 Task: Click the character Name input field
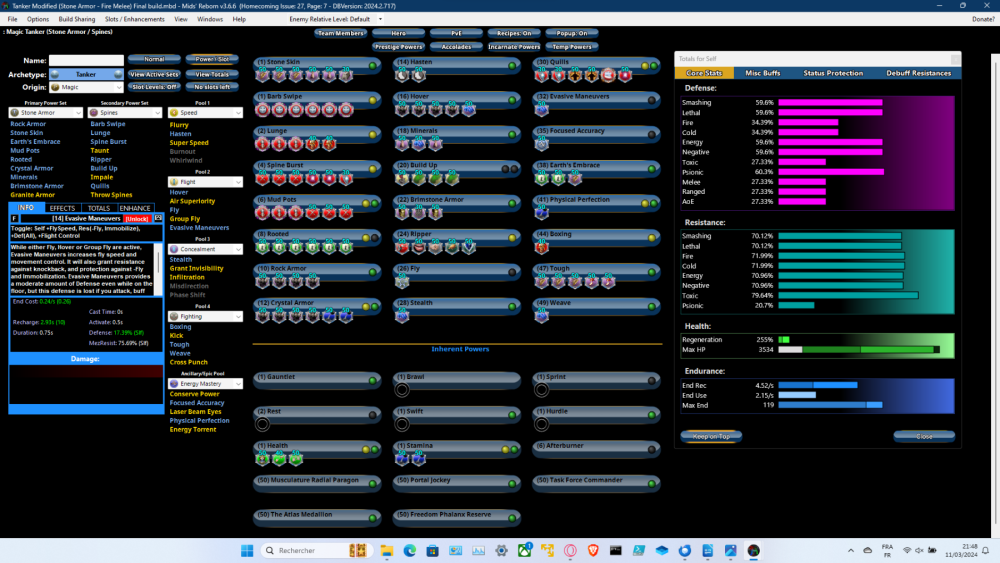pos(86,61)
